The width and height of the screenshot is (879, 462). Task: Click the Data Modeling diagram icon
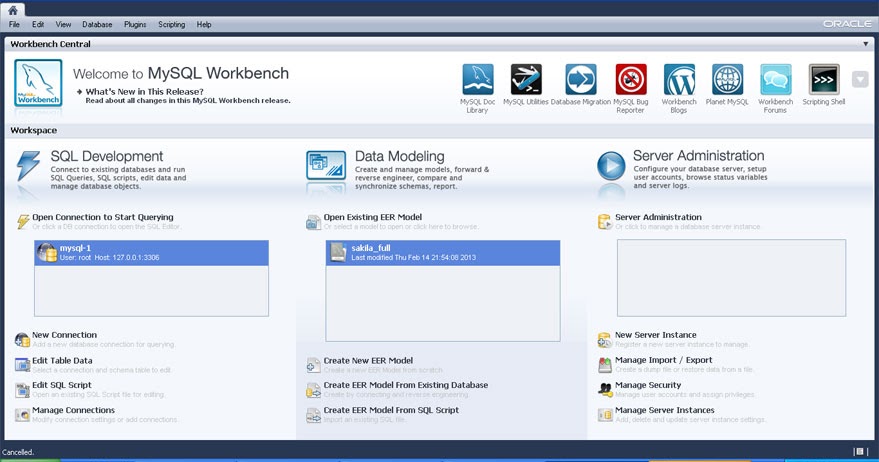(x=326, y=165)
